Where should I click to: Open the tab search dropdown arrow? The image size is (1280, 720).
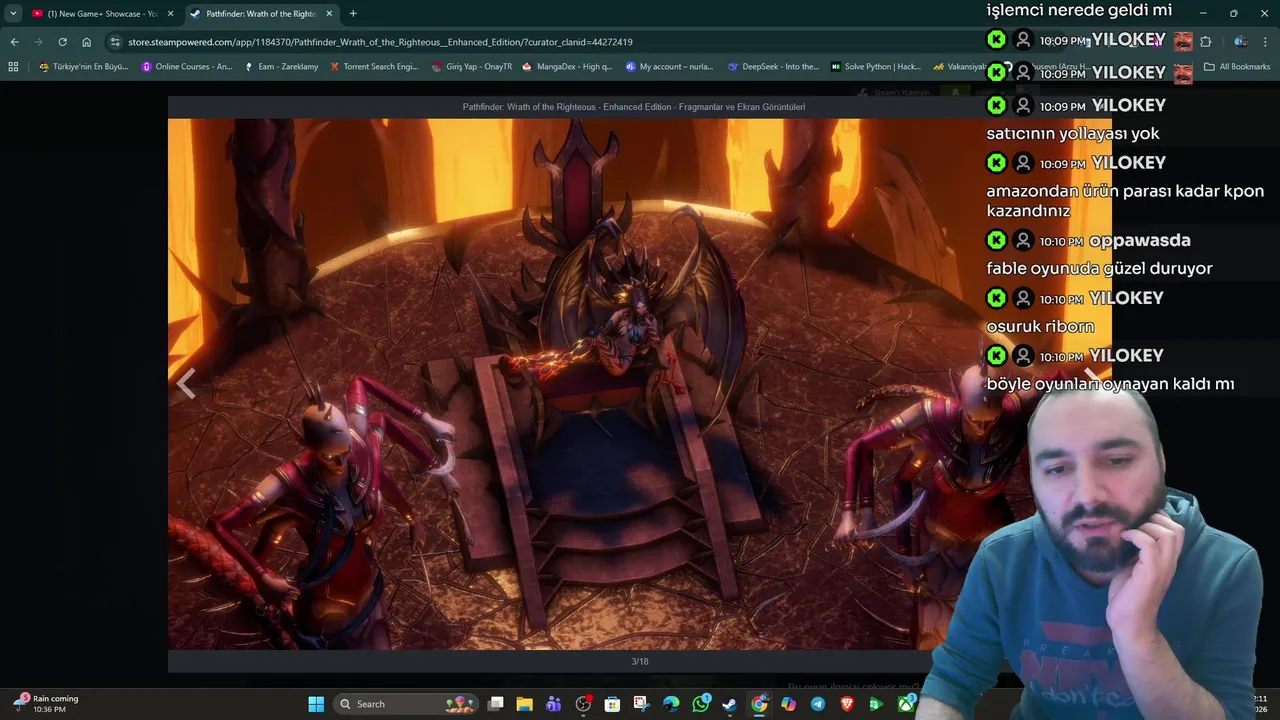pos(13,14)
